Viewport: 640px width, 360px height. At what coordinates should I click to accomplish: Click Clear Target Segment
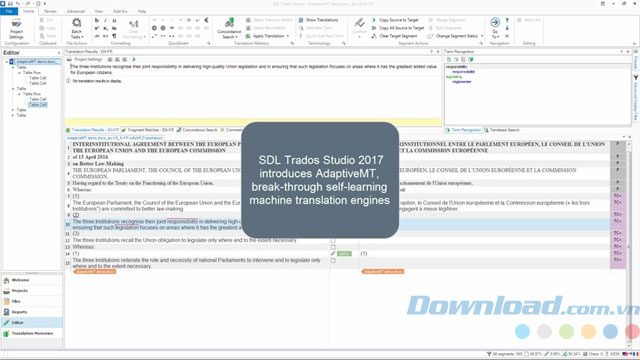coord(394,36)
